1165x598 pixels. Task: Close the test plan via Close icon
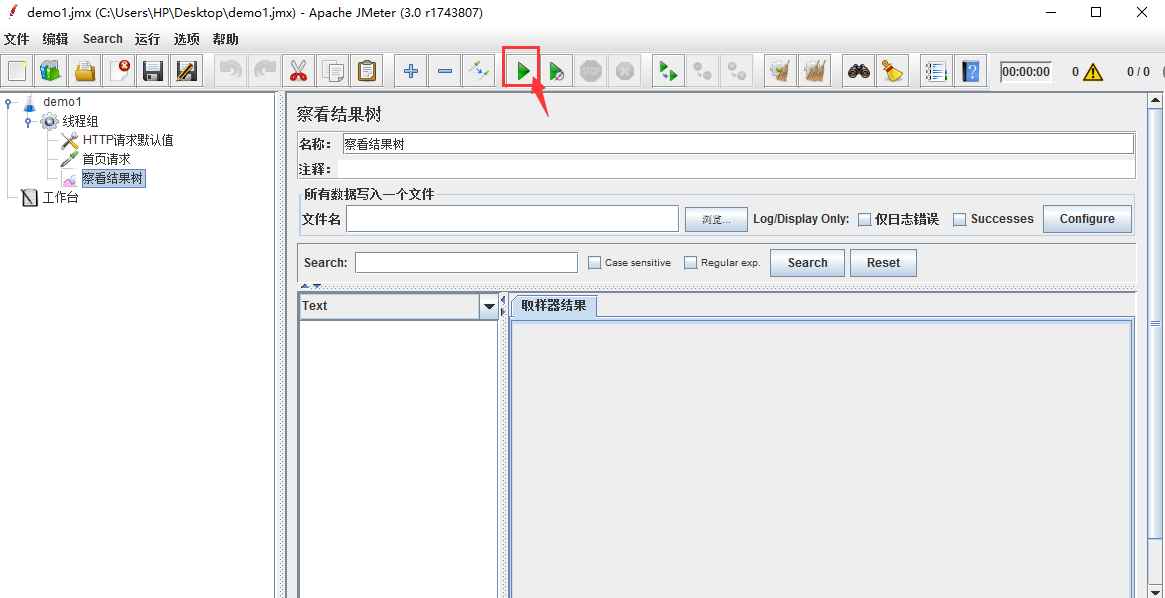click(119, 71)
